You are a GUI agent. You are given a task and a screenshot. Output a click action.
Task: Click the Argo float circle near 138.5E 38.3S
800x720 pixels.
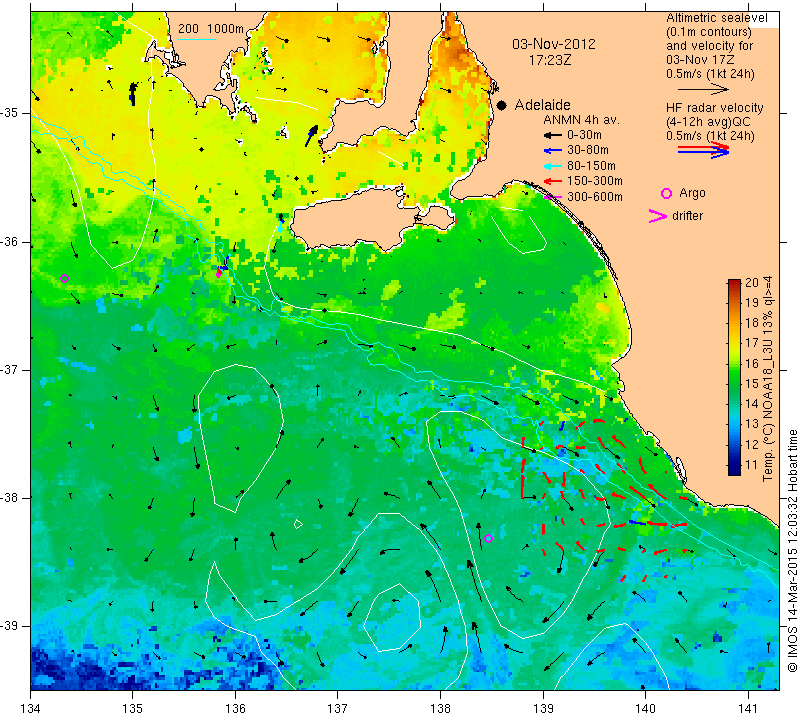point(488,538)
